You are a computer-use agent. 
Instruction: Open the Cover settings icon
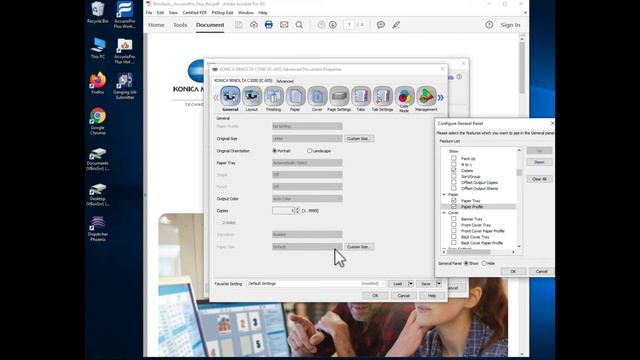317,96
